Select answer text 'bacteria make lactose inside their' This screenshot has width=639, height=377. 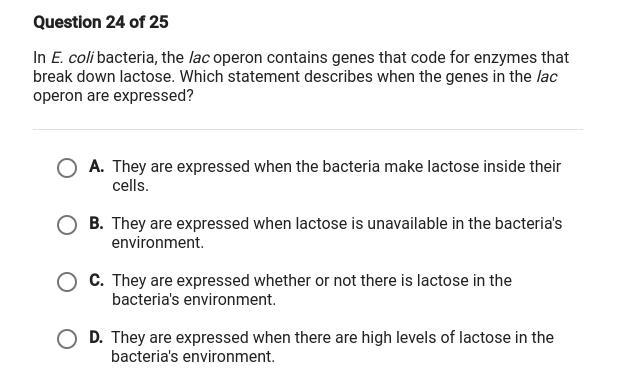pyautogui.click(x=441, y=166)
